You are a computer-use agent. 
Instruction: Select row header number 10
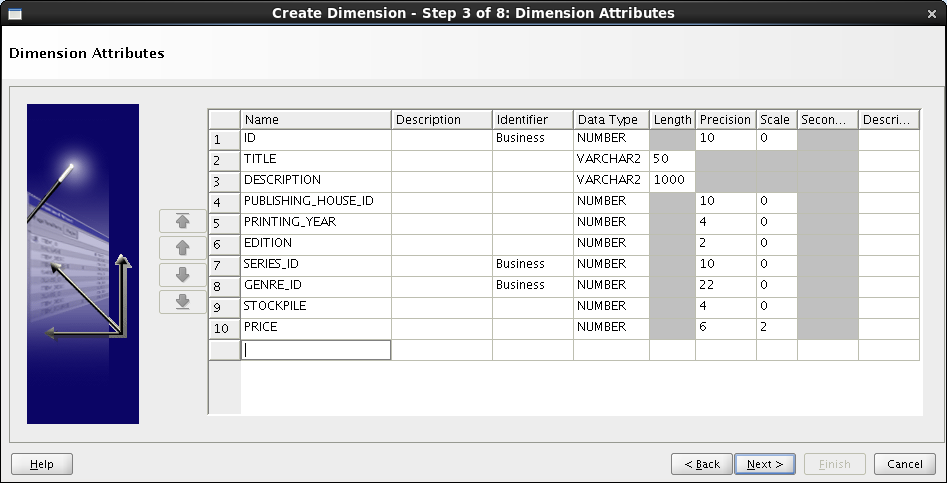pos(224,329)
